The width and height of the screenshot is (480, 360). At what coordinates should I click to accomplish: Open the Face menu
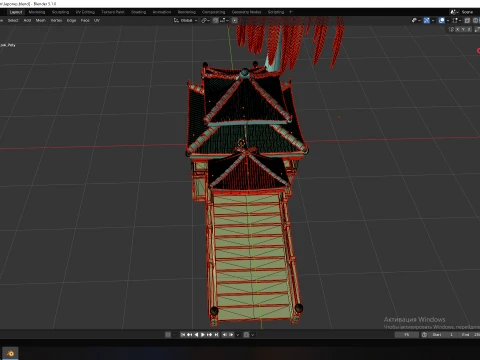pos(85,20)
